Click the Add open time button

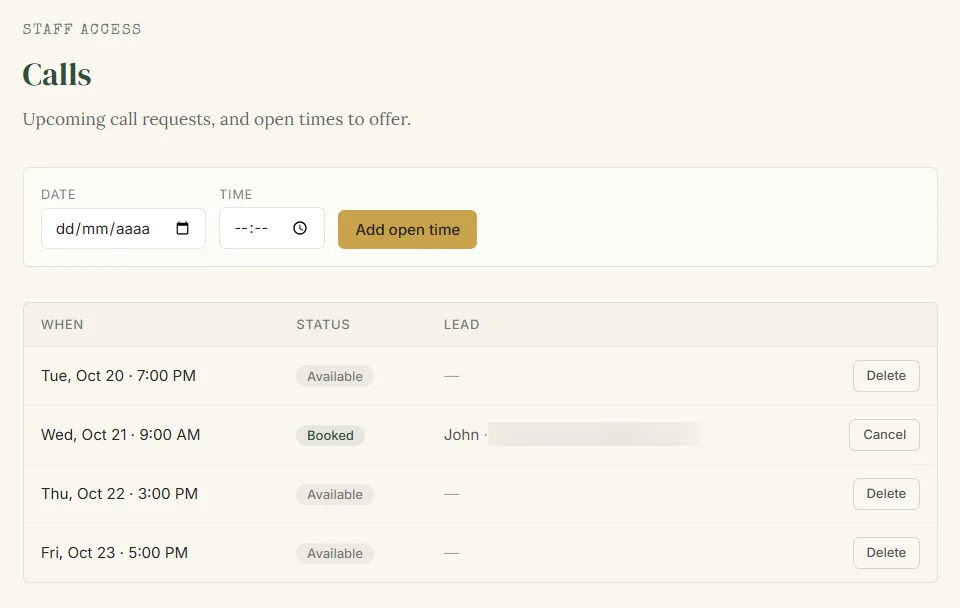click(x=407, y=230)
